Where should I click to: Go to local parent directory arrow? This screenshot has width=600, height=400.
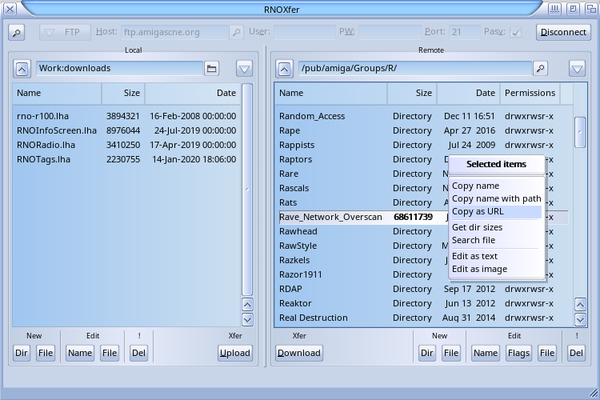click(22, 69)
